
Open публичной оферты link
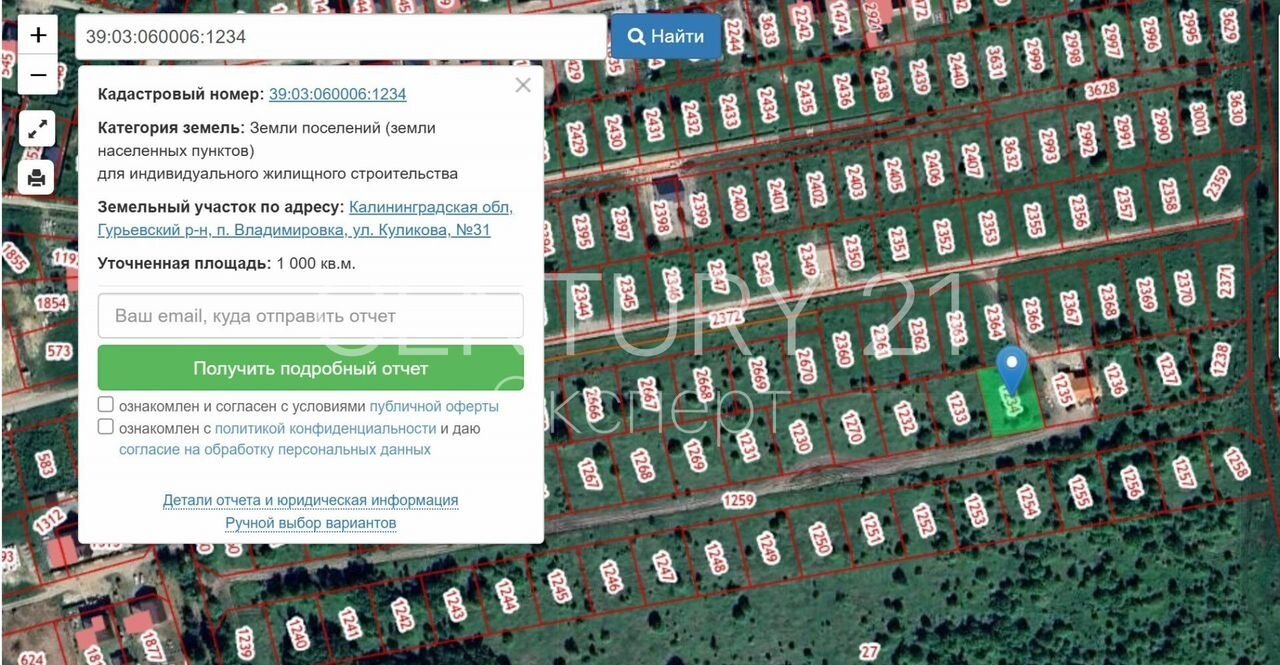(433, 407)
